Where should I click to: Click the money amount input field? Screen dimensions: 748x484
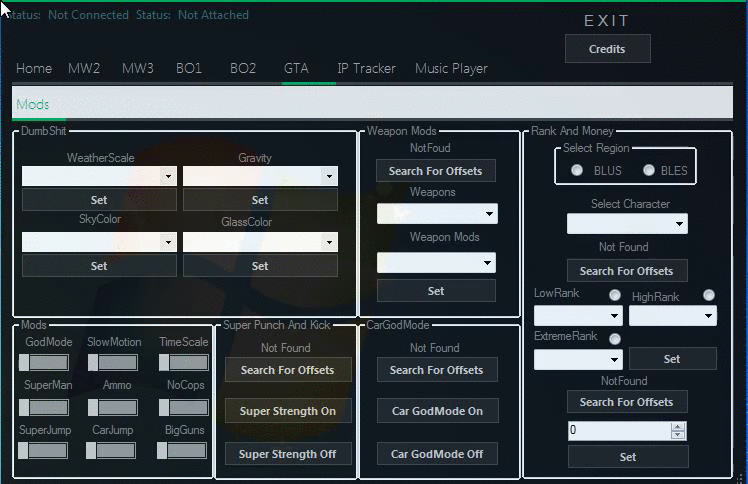tap(618, 431)
